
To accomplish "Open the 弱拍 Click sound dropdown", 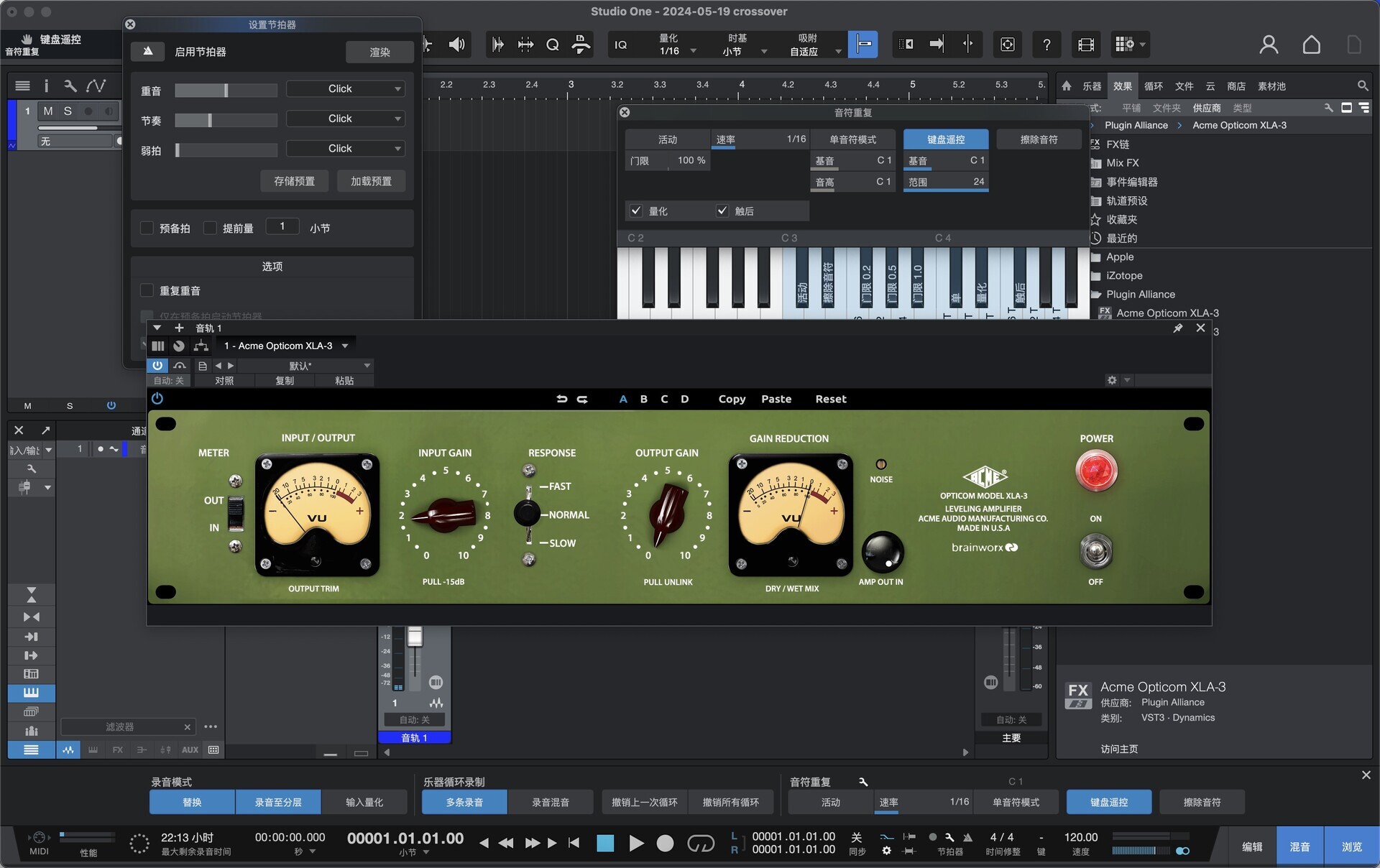I will pos(346,149).
